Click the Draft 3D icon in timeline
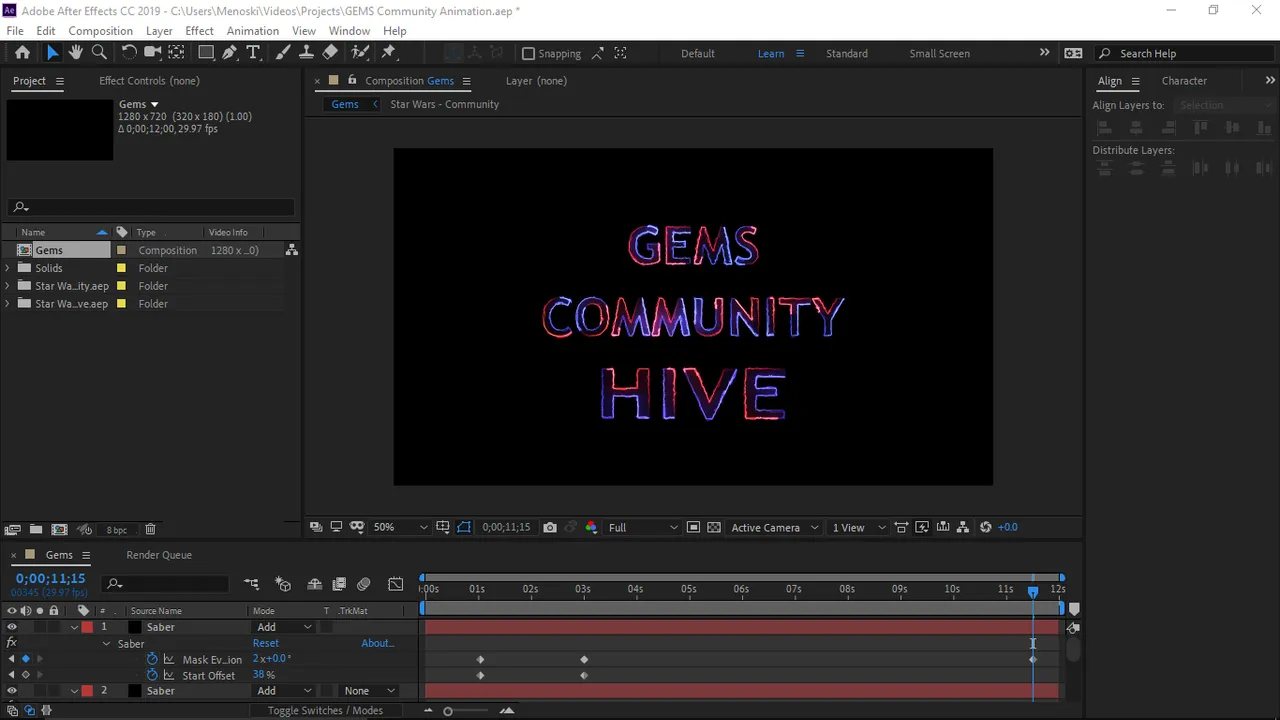This screenshot has width=1280, height=720. pyautogui.click(x=283, y=584)
